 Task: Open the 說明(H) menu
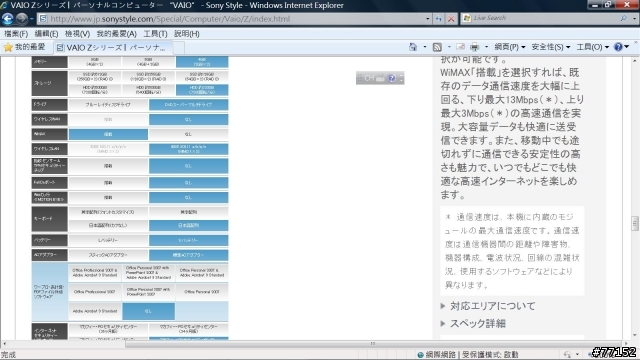click(187, 34)
